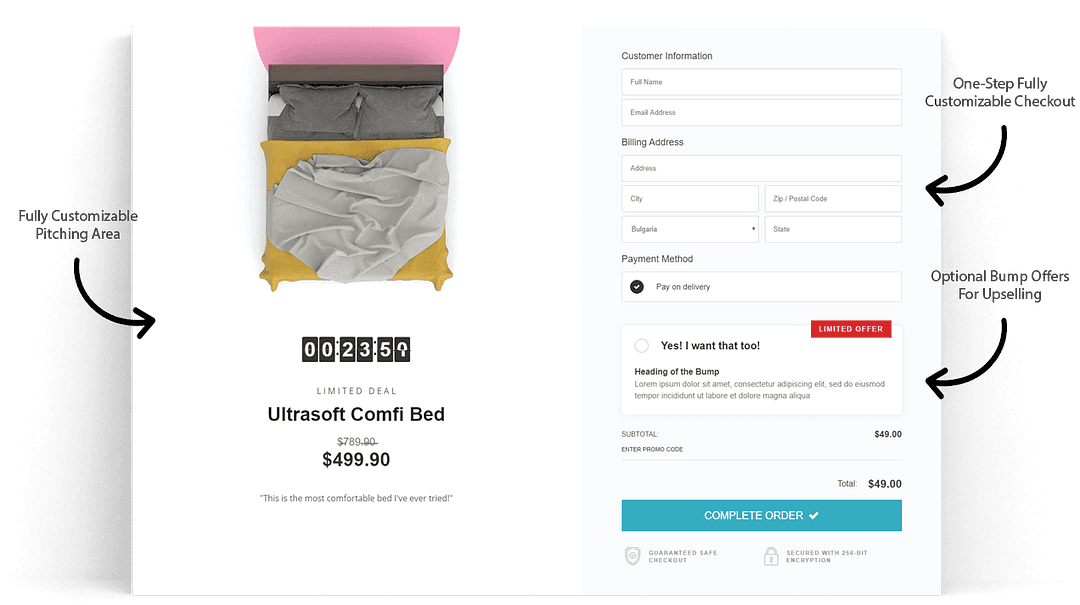Click the 256-bit encryption padlock icon
Screen dimensions: 1080x605
coord(771,556)
